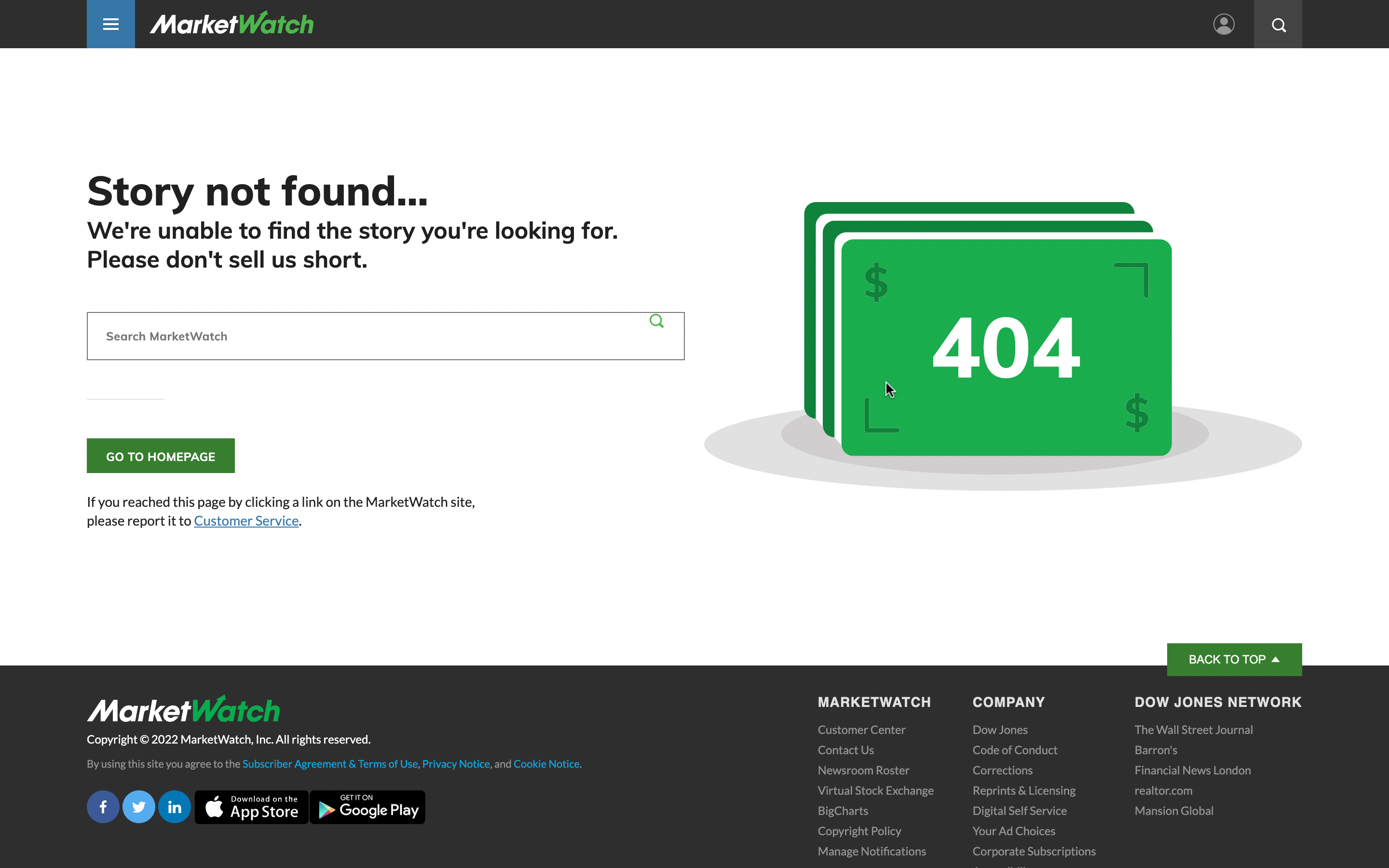Open MarketWatch Twitter page icon
This screenshot has height=868, width=1389.
coord(139,807)
